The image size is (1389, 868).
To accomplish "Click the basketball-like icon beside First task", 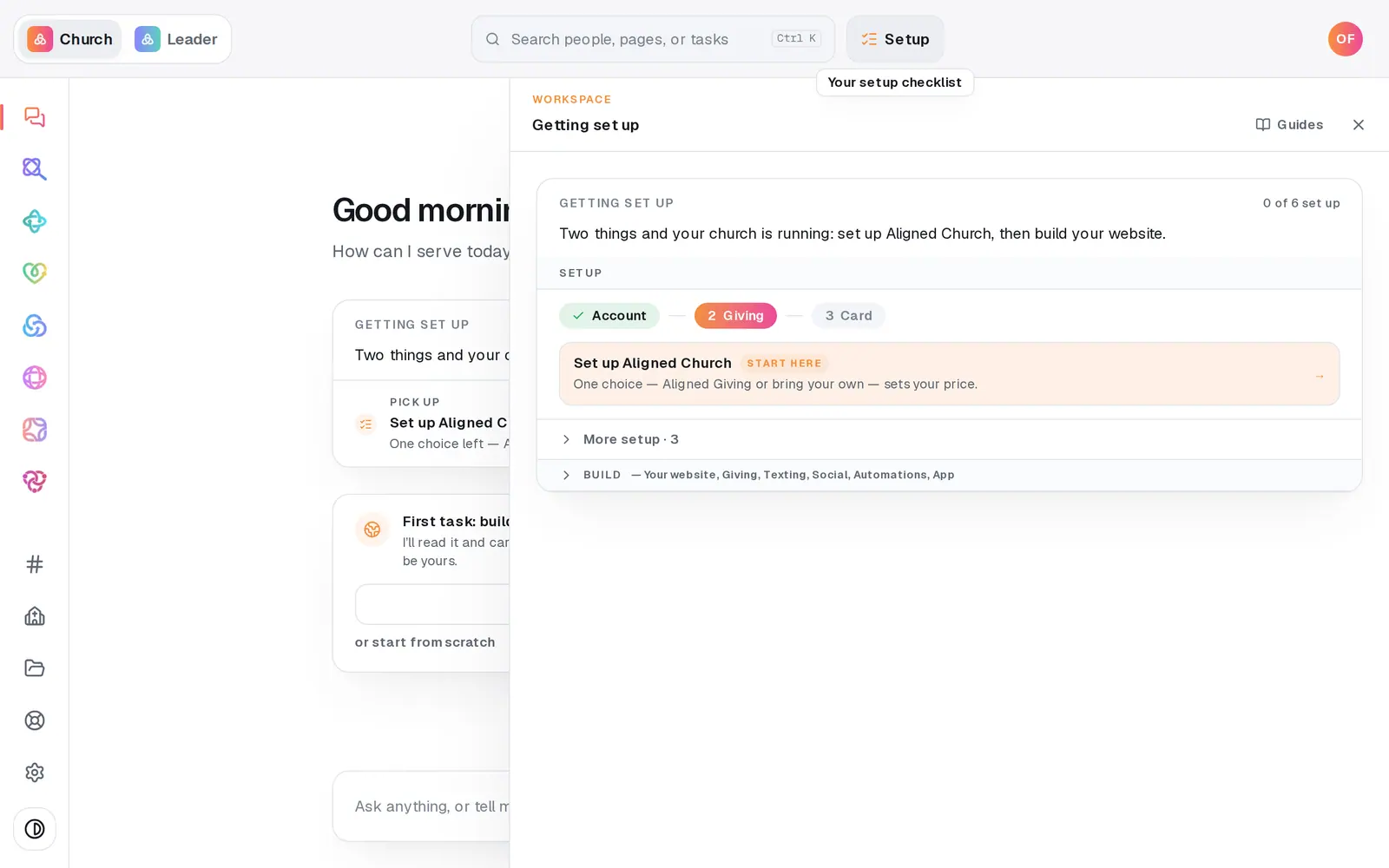I will [372, 529].
